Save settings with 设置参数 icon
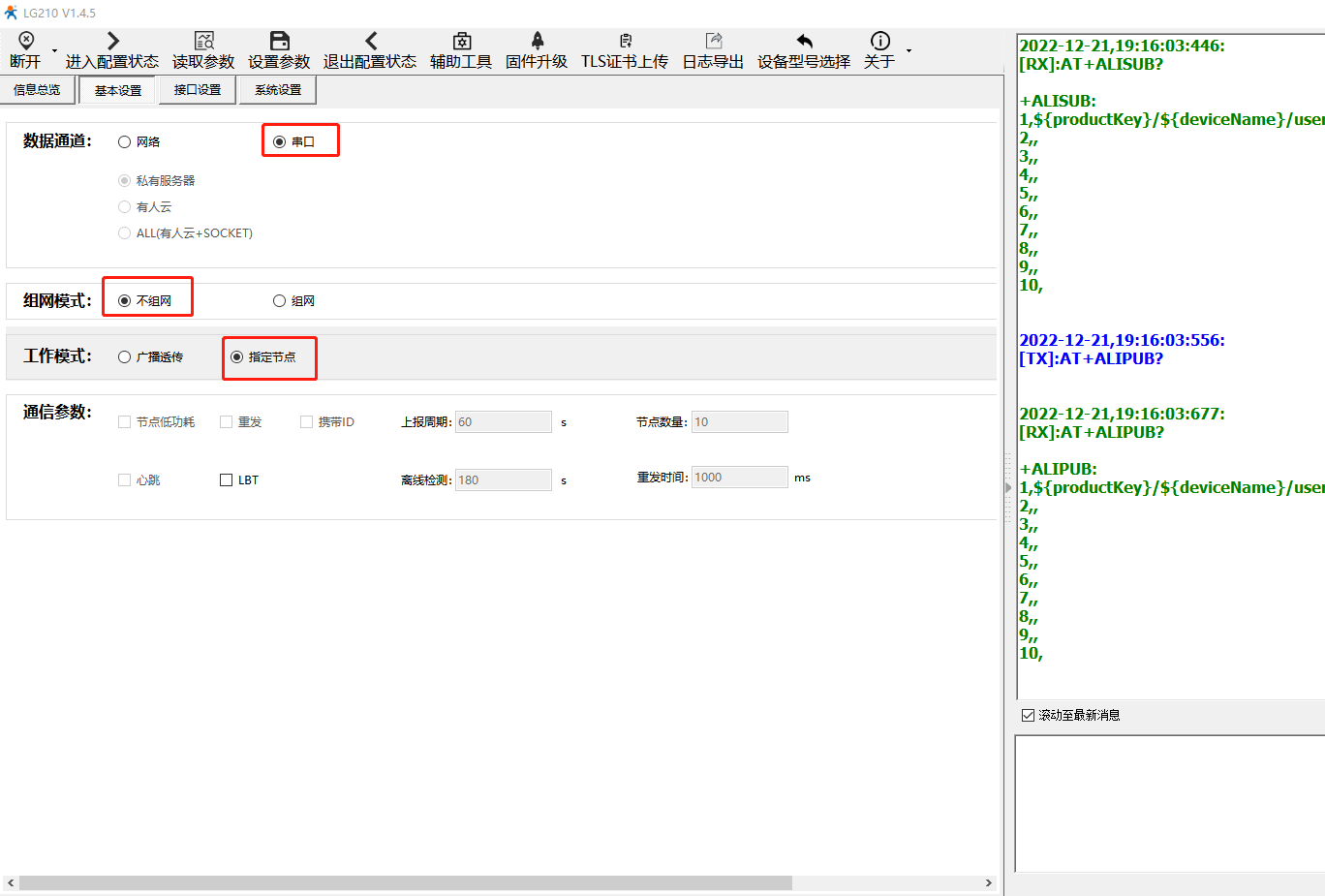The height and width of the screenshot is (896, 1325). point(279,41)
